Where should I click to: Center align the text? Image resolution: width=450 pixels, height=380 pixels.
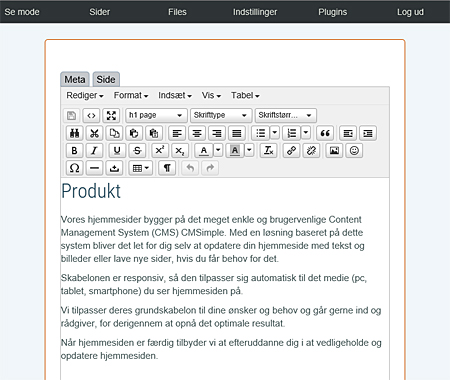pyautogui.click(x=197, y=133)
